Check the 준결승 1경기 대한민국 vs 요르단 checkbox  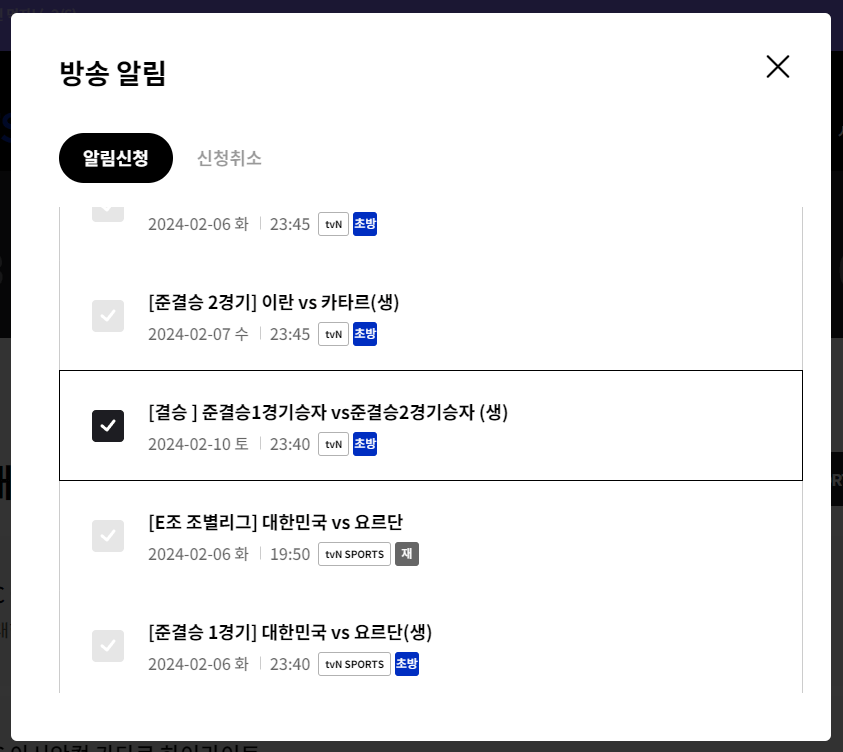click(108, 645)
